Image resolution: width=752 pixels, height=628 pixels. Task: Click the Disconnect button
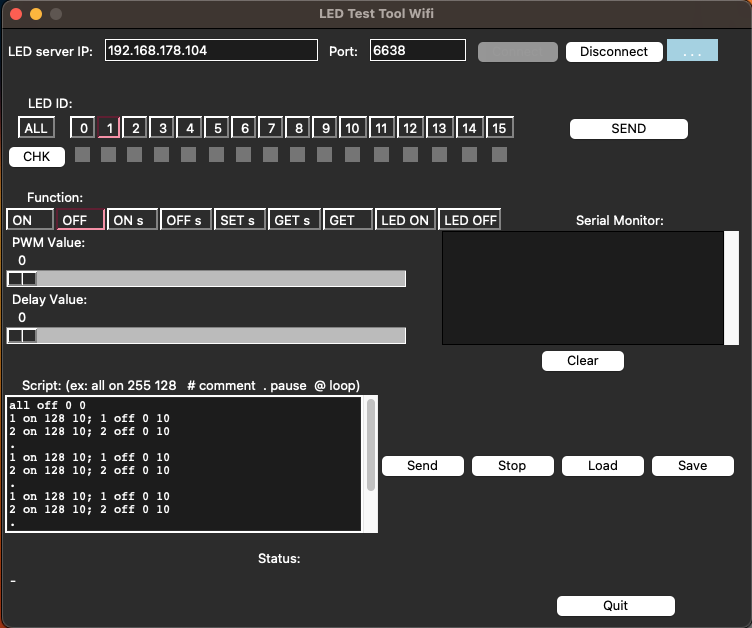coord(613,51)
